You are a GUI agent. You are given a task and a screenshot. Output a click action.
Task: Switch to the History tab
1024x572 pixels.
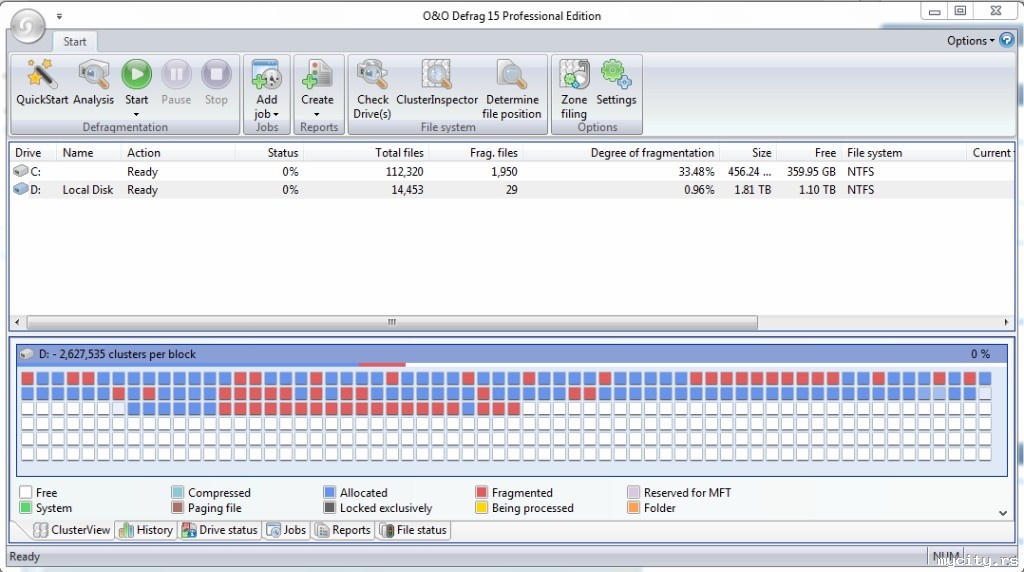[146, 530]
